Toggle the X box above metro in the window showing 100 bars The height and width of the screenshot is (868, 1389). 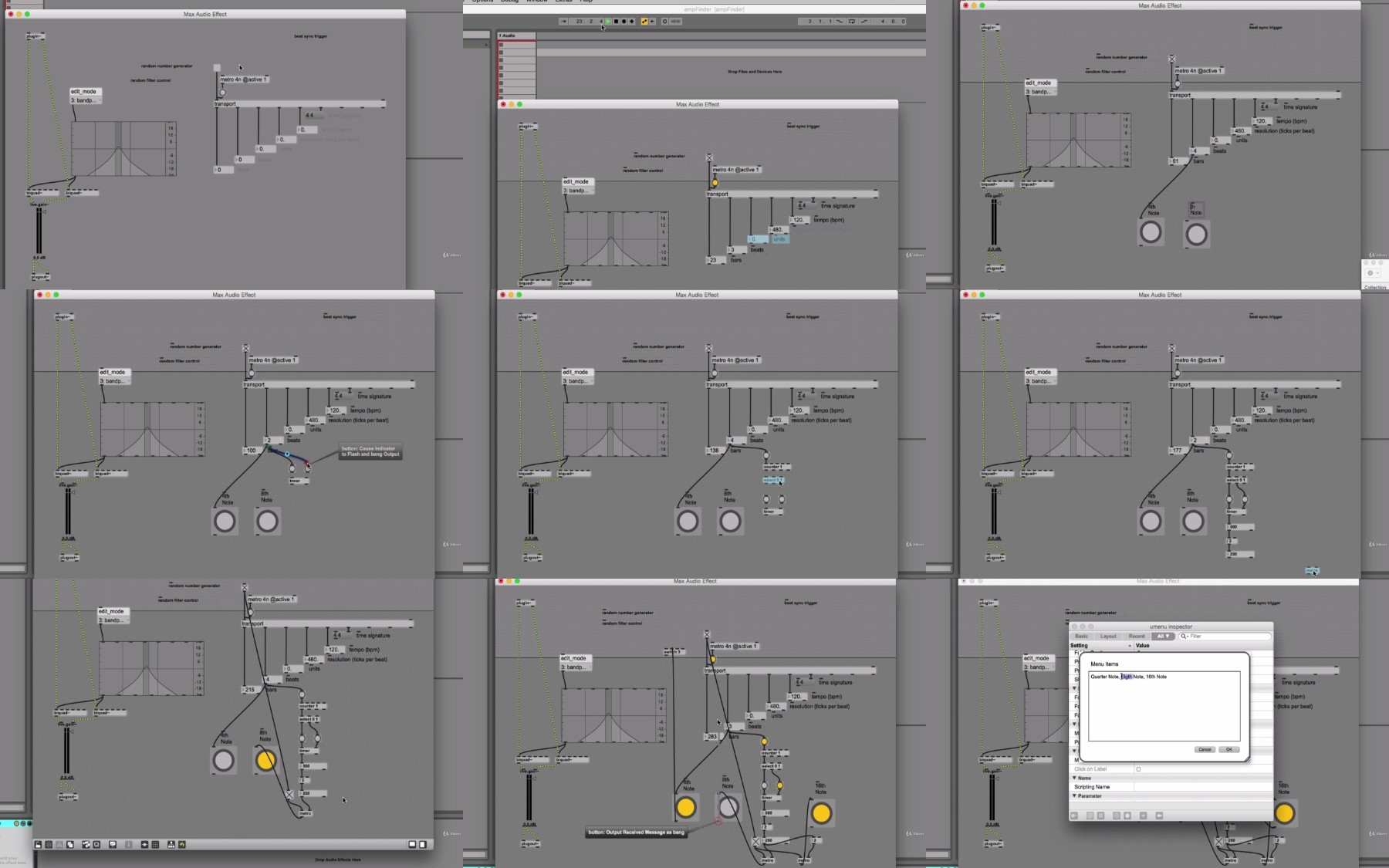(x=246, y=348)
